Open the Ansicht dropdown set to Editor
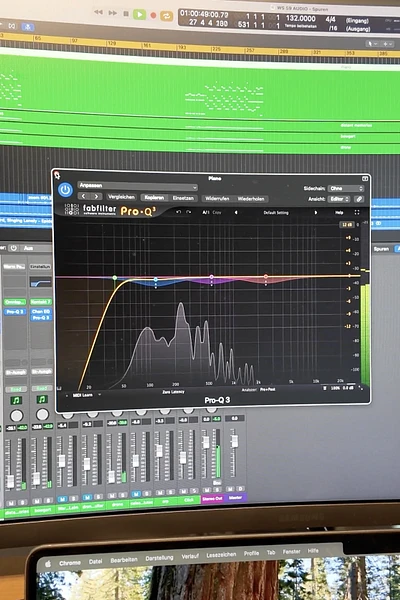The height and width of the screenshot is (600, 400). click(340, 199)
